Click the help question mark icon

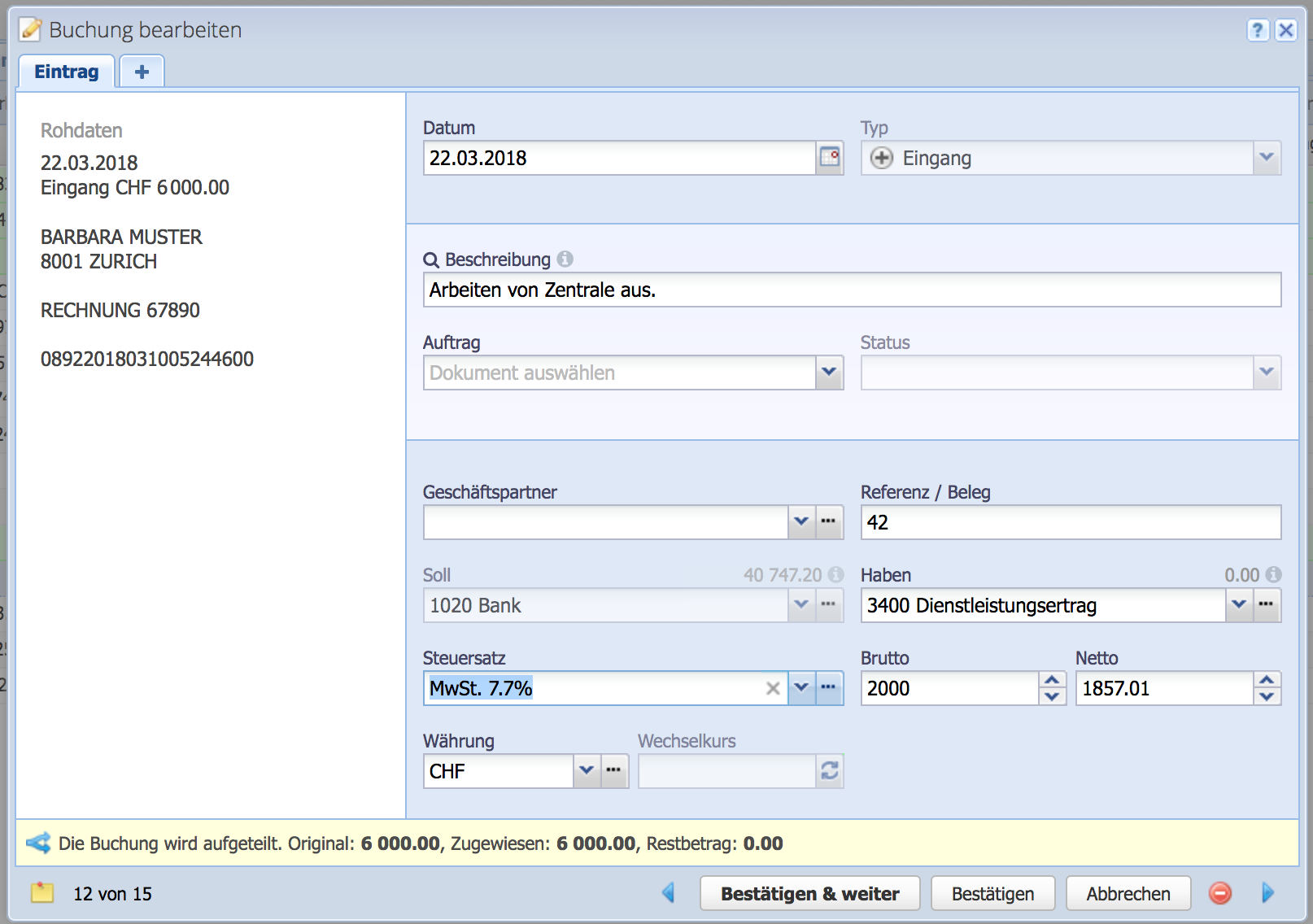point(1258,30)
